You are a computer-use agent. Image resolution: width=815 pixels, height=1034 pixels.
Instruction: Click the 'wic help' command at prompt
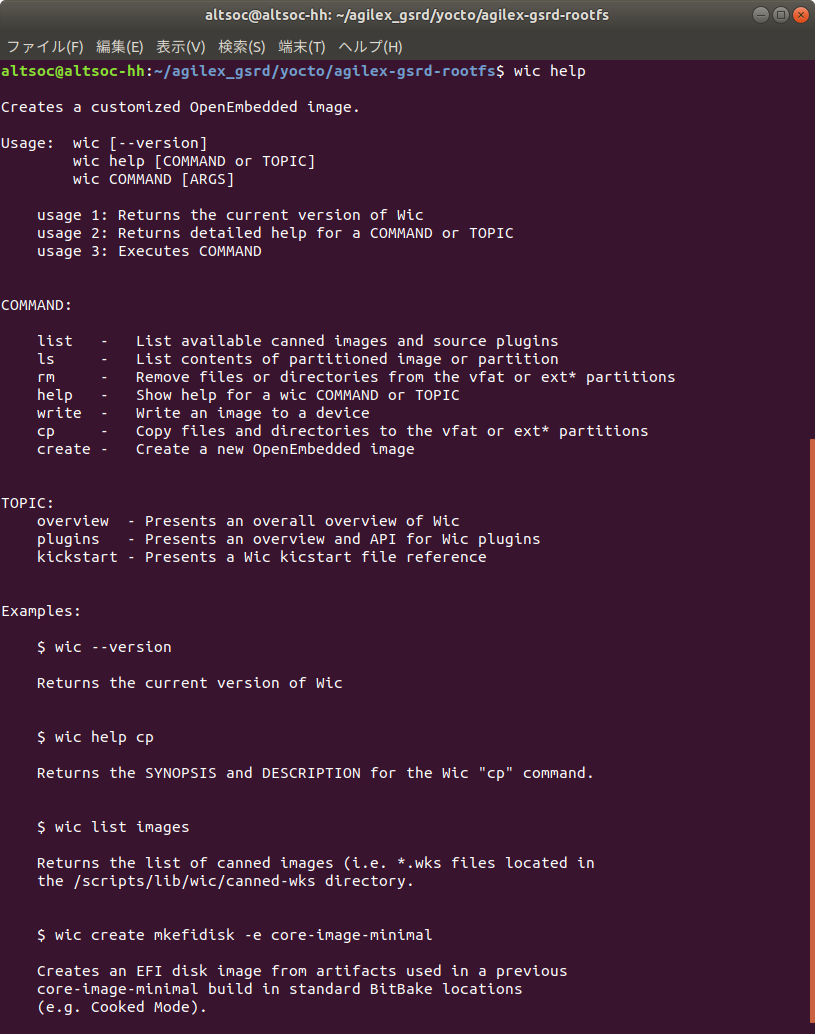coord(549,71)
